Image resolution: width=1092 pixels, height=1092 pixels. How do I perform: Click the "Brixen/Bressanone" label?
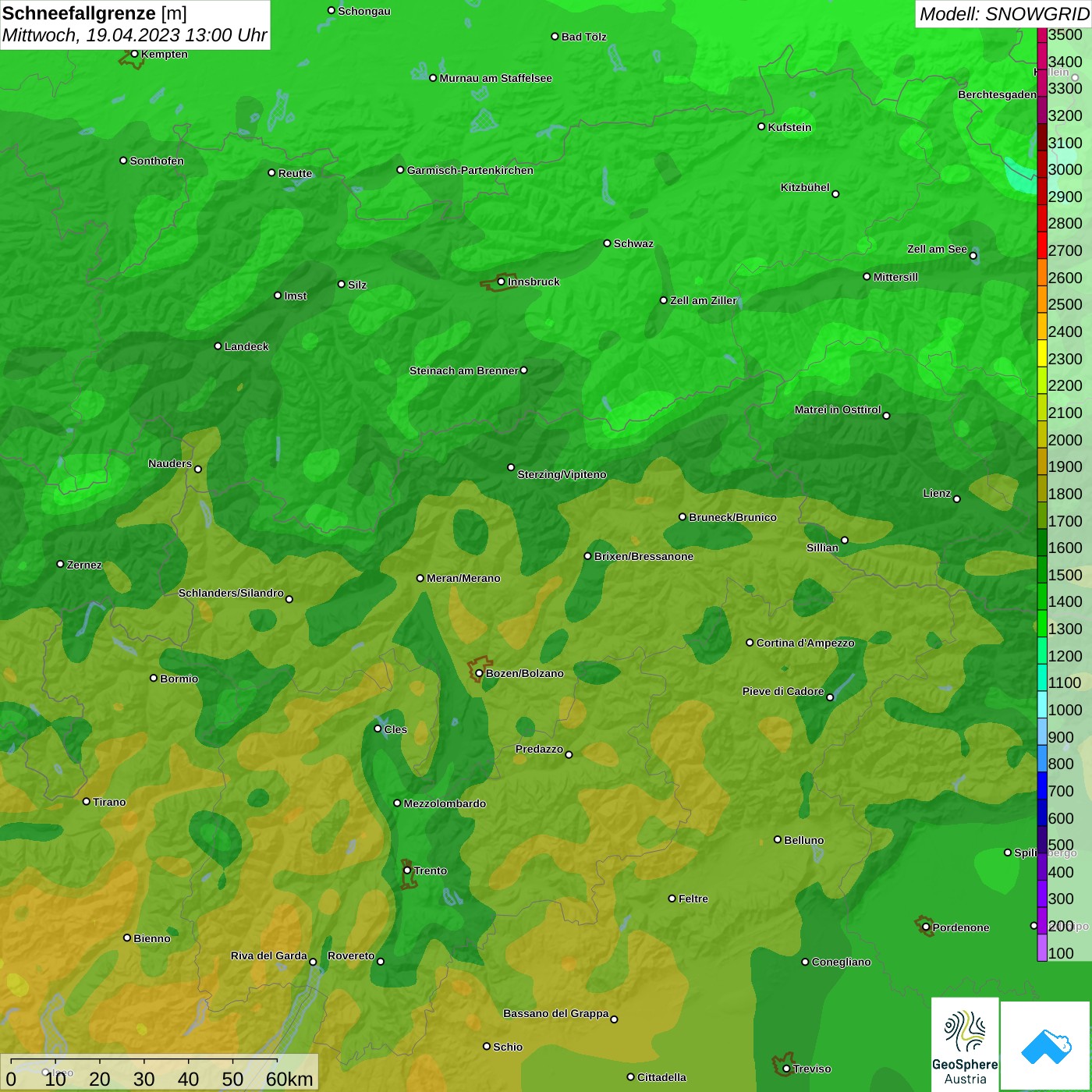point(644,556)
